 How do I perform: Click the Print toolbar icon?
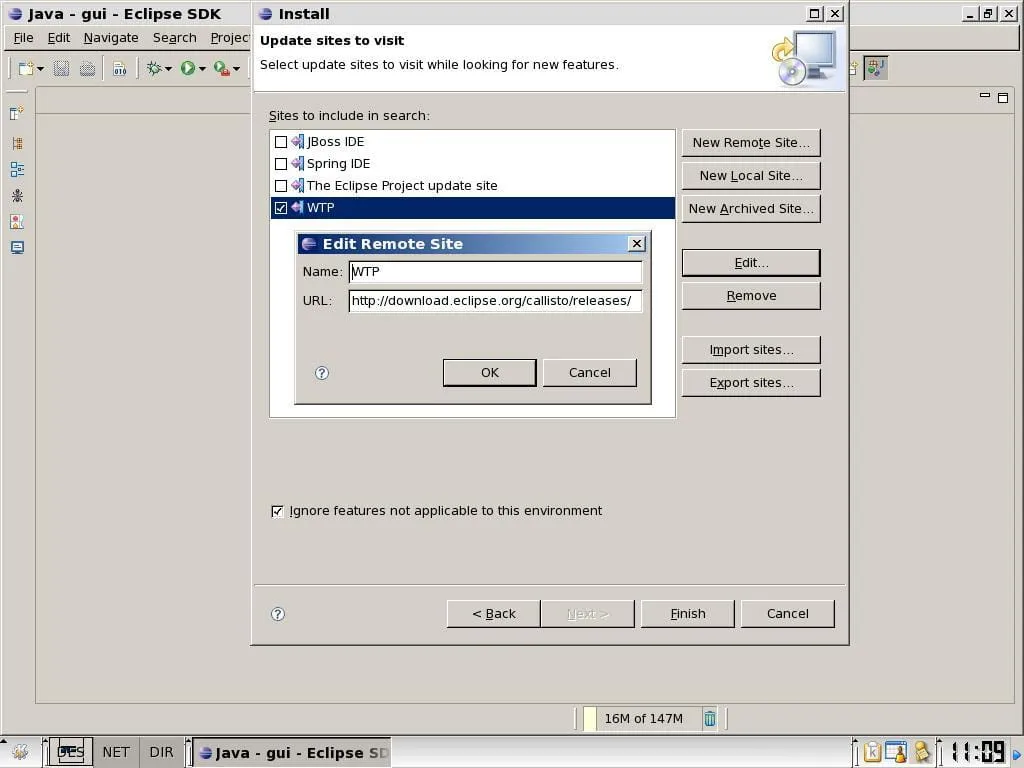pos(88,68)
